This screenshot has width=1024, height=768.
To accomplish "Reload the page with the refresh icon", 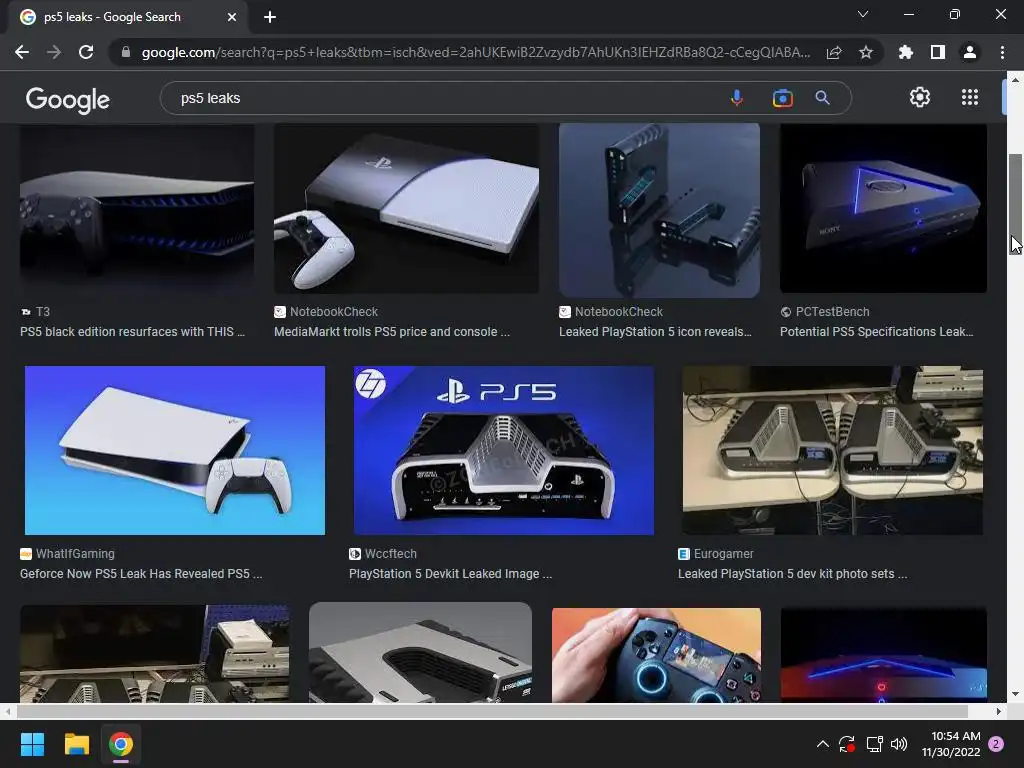I will (86, 52).
